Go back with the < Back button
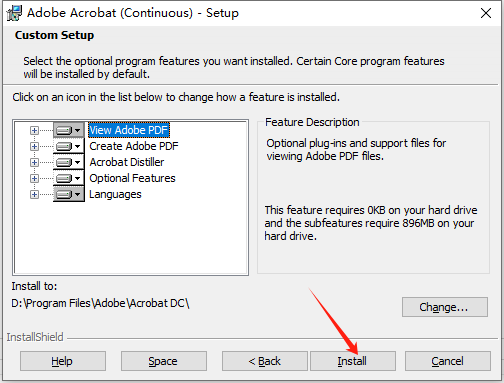This screenshot has height=383, width=504. click(265, 361)
